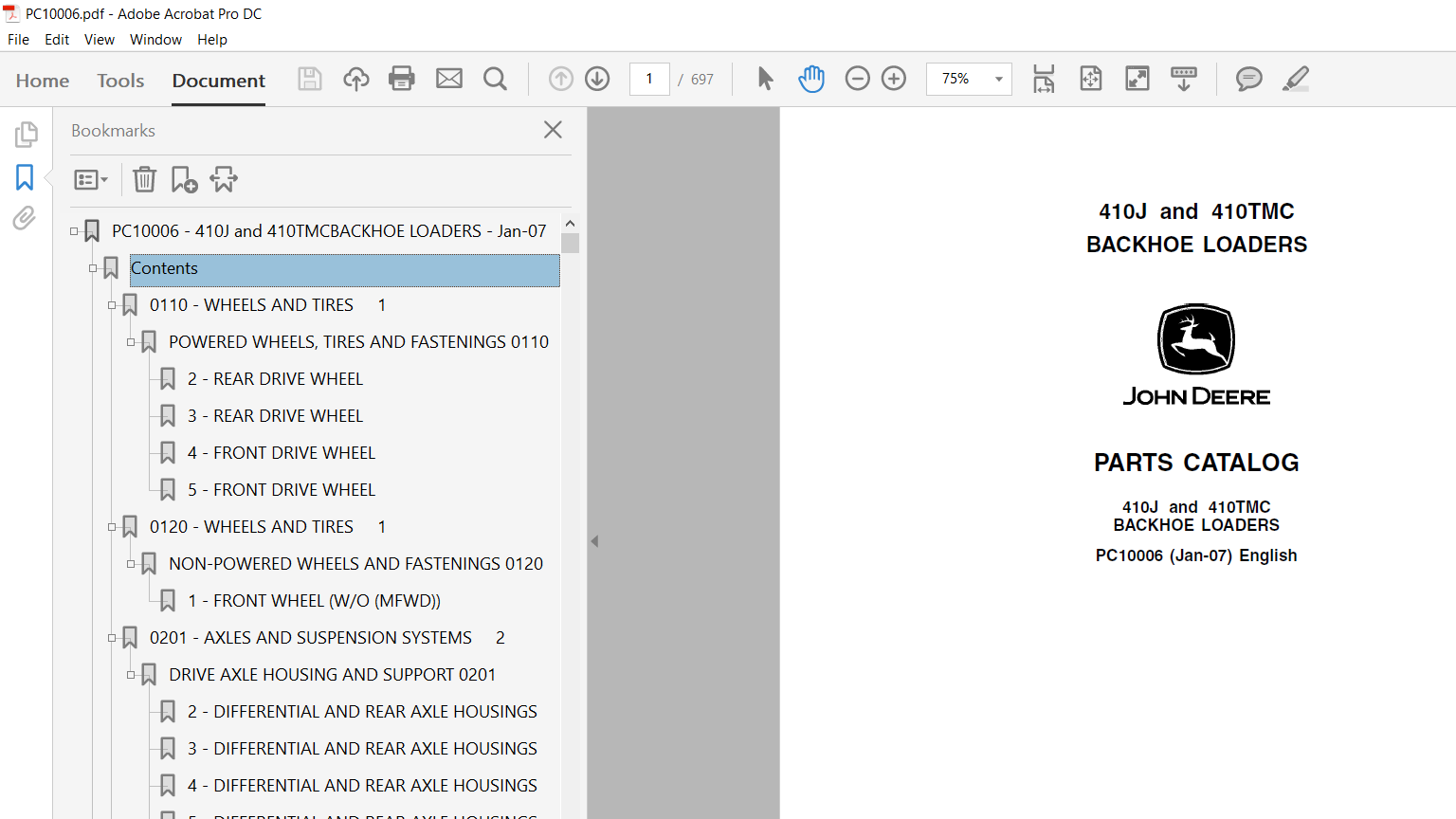The height and width of the screenshot is (819, 1456).
Task: Collapse DRIVE AXLE HOUSING AND SUPPORT node
Action: 131,675
